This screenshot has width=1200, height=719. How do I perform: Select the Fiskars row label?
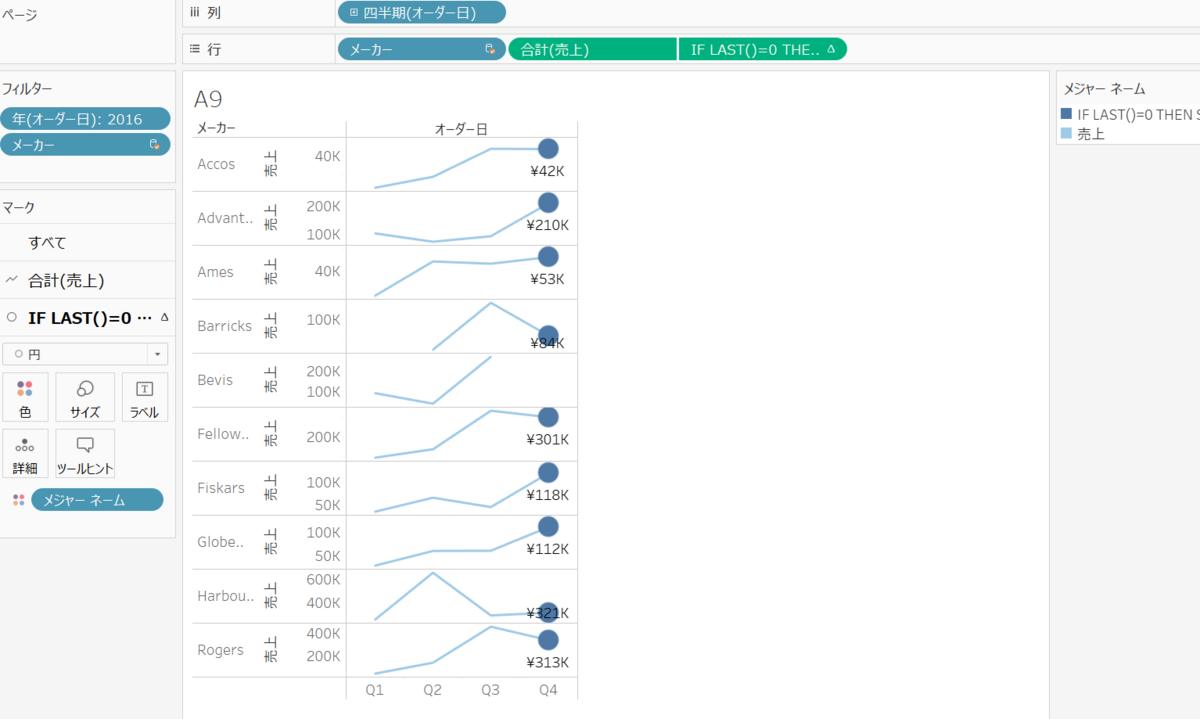tap(221, 488)
